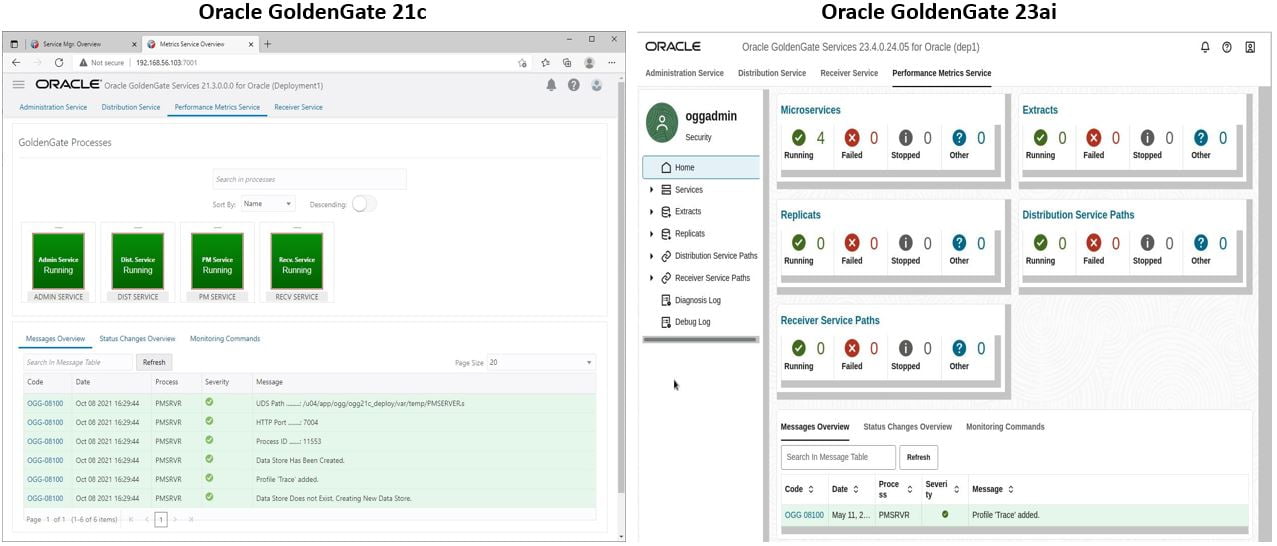Open the hamburger menu in the 21c window

pos(18,85)
